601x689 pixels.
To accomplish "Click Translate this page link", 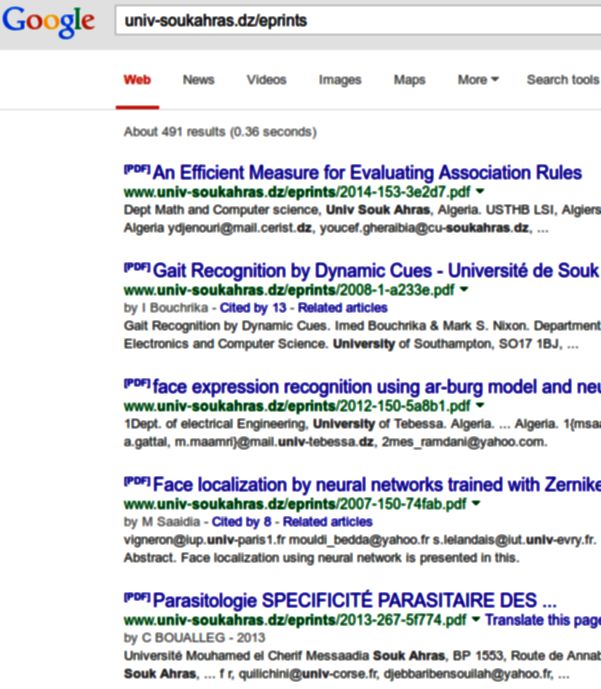I will pyautogui.click(x=543, y=620).
